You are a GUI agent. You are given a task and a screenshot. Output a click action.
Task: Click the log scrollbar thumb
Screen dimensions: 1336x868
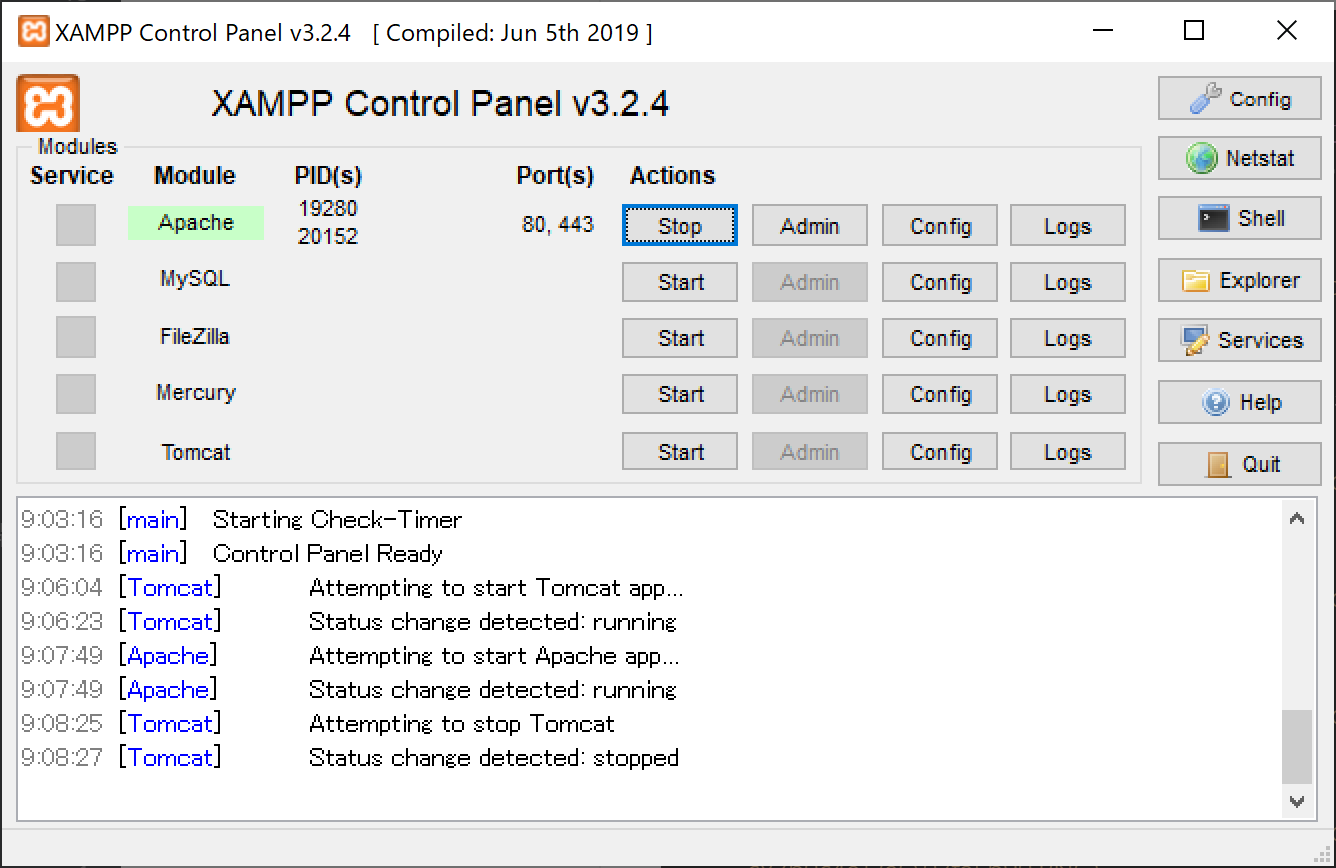[x=1297, y=746]
